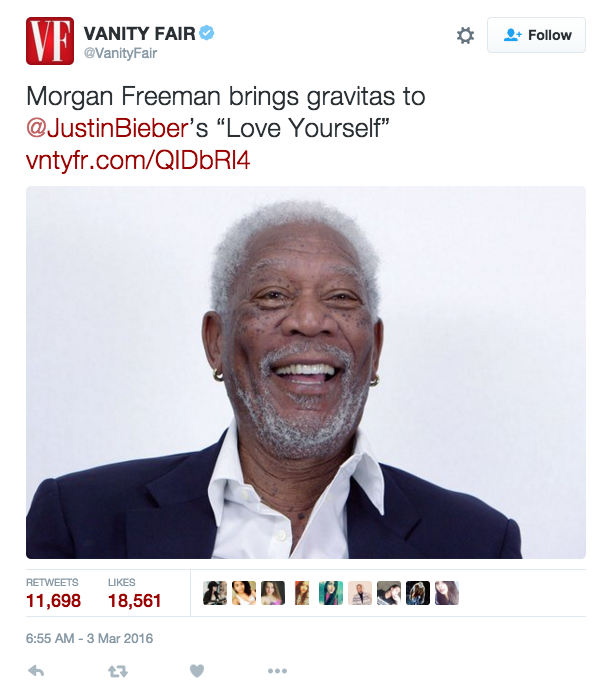Open the vntyfr.com/QIDbRI4 link
Viewport: 607px width, 687px height.
tap(138, 160)
